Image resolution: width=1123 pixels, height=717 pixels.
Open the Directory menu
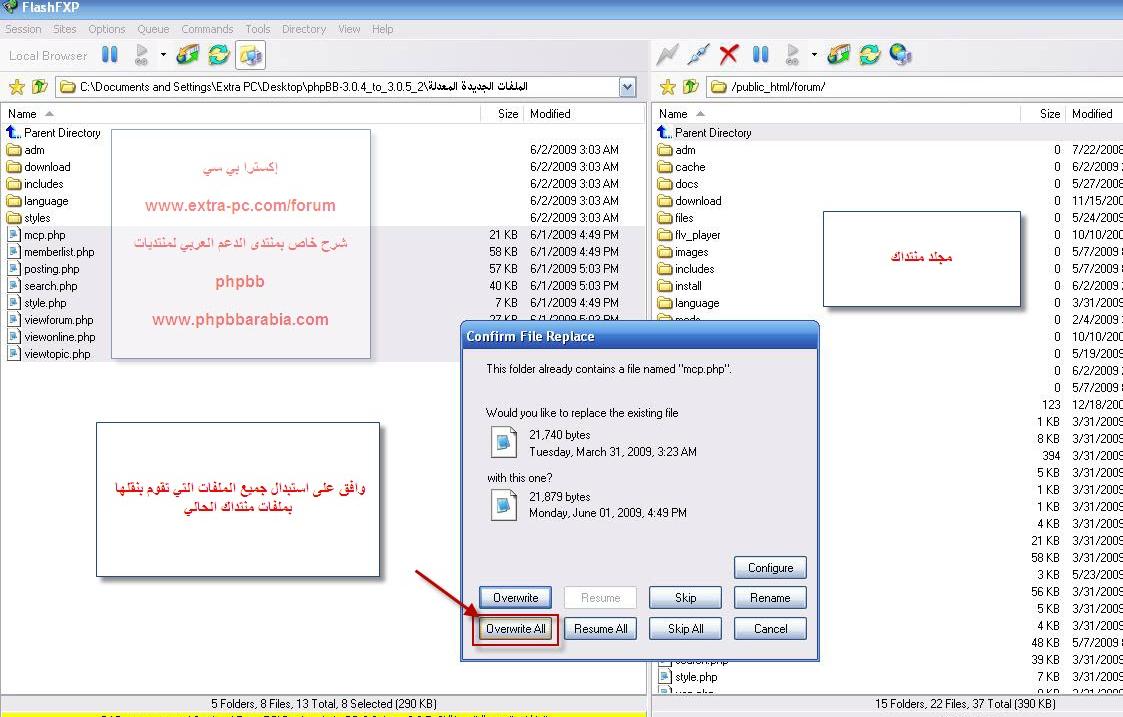(x=304, y=29)
